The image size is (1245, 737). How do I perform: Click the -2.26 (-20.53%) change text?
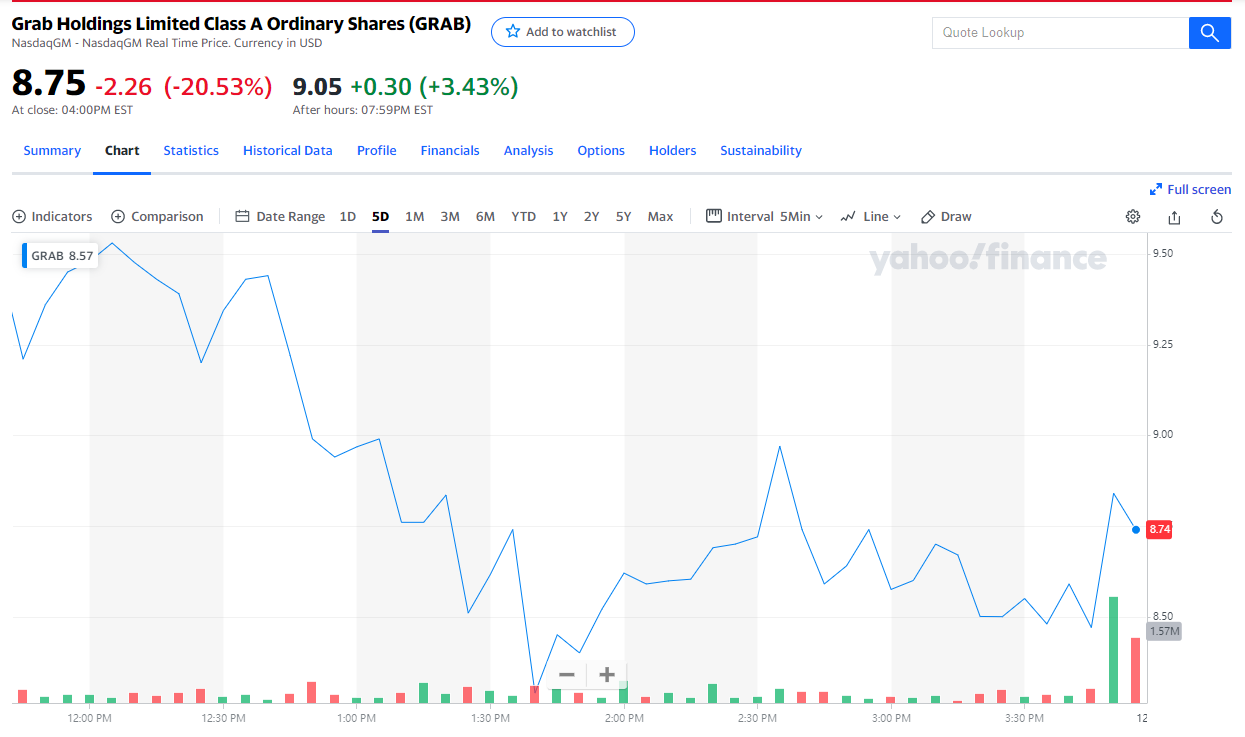[183, 87]
